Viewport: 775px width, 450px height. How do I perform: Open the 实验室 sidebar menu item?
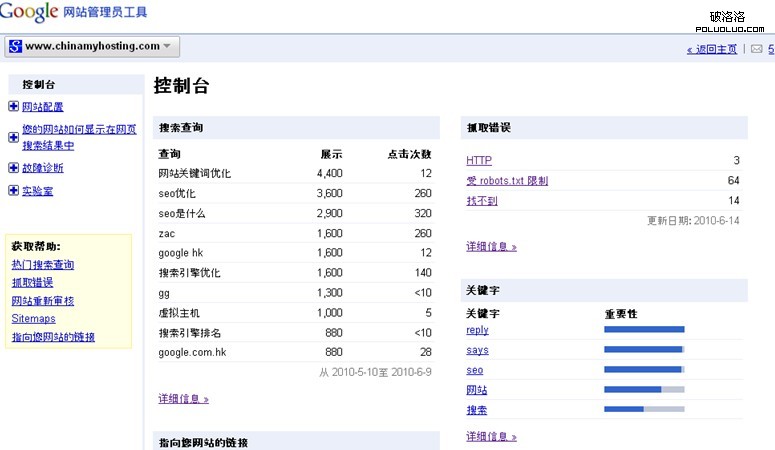[x=38, y=191]
